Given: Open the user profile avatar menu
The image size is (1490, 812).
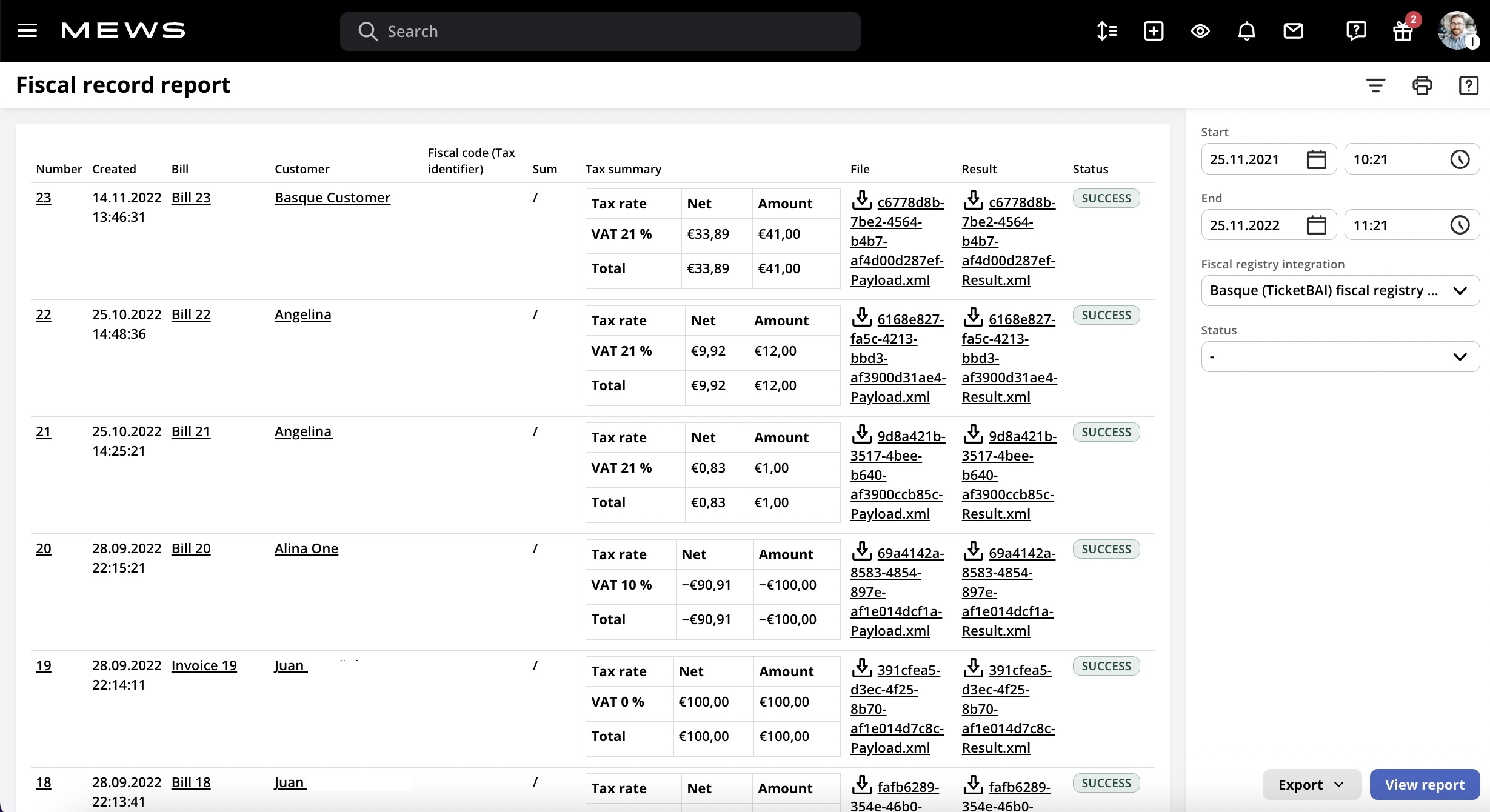Looking at the screenshot, I should click(1458, 31).
